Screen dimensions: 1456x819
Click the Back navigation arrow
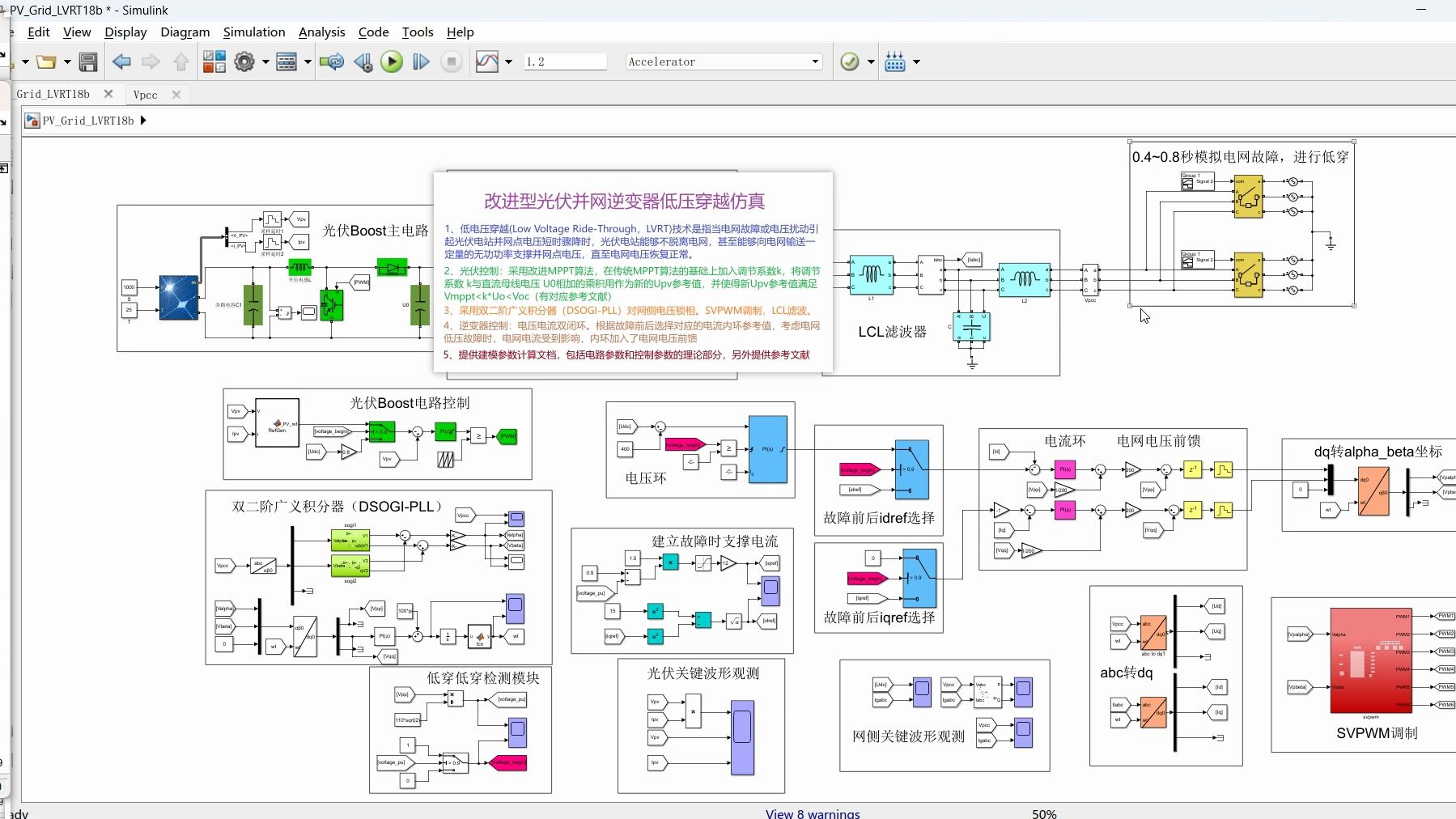pyautogui.click(x=121, y=62)
